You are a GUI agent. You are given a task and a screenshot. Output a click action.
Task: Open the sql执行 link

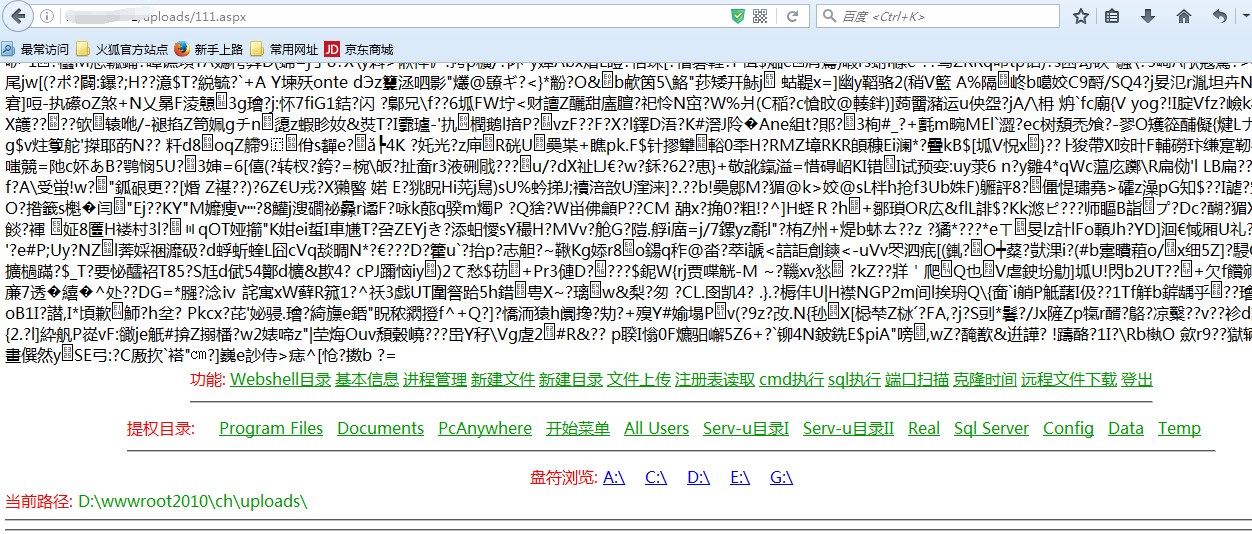pos(854,379)
